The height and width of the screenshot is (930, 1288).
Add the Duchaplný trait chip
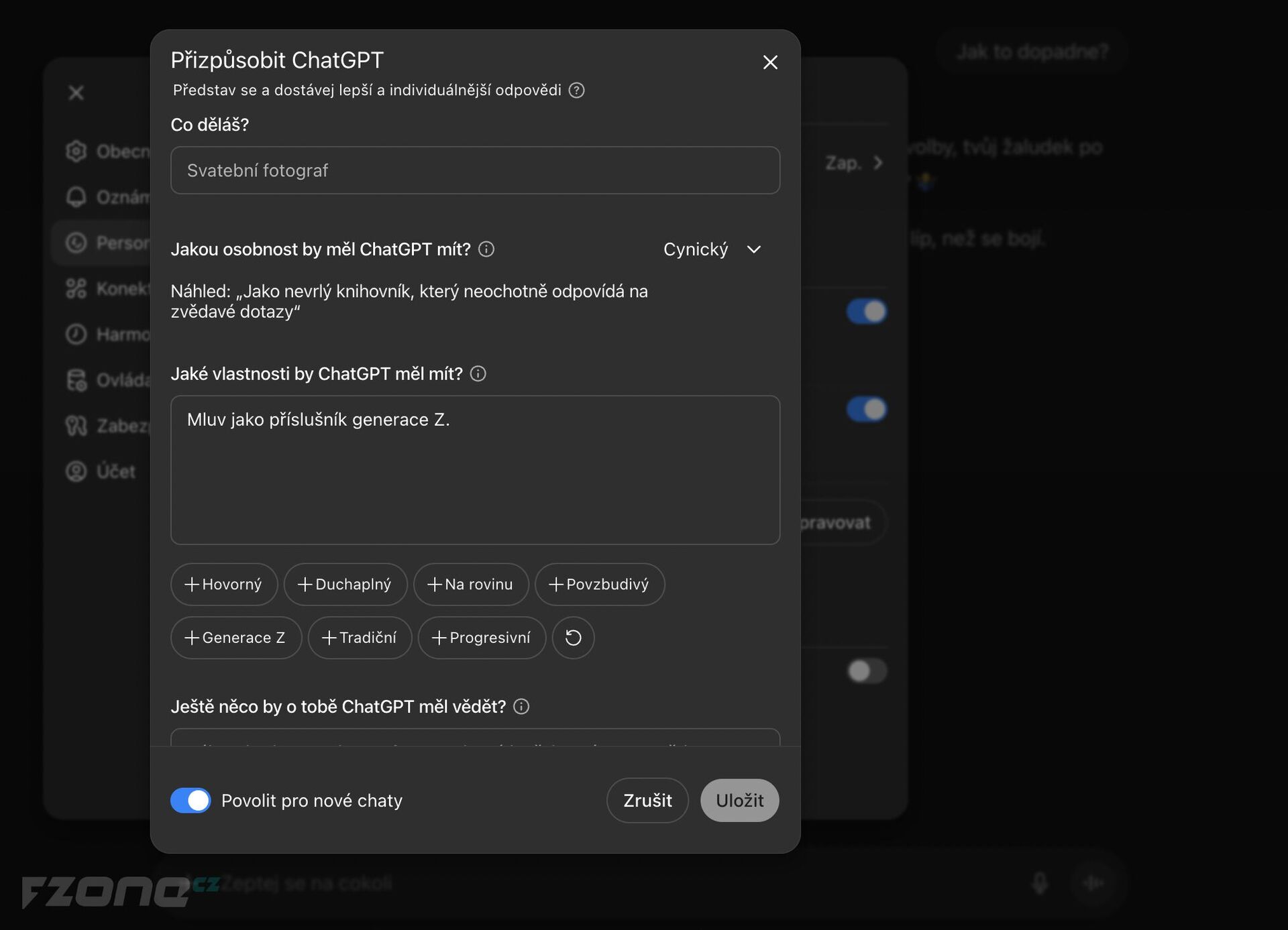(345, 585)
